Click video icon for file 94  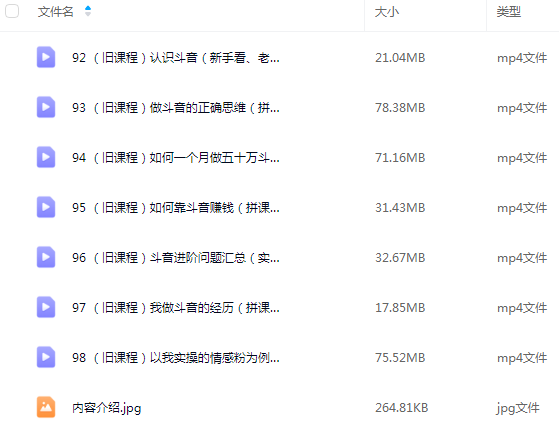point(46,157)
